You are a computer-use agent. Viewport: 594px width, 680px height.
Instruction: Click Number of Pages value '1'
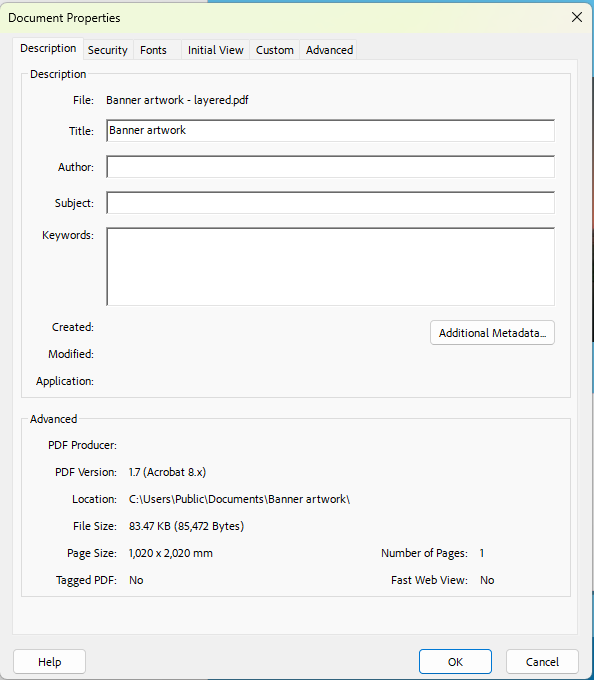coord(482,553)
